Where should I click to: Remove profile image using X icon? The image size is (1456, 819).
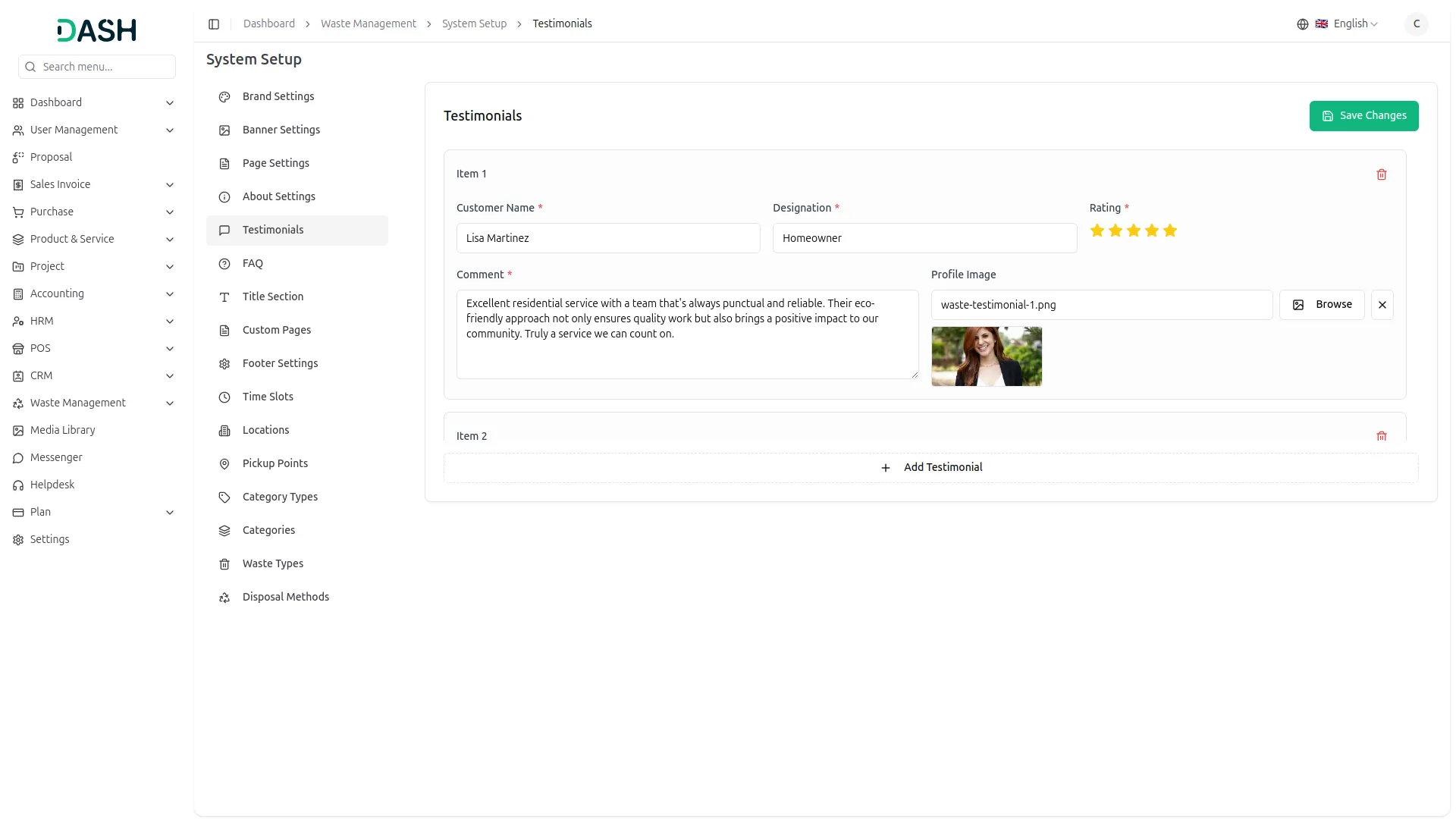click(1382, 305)
